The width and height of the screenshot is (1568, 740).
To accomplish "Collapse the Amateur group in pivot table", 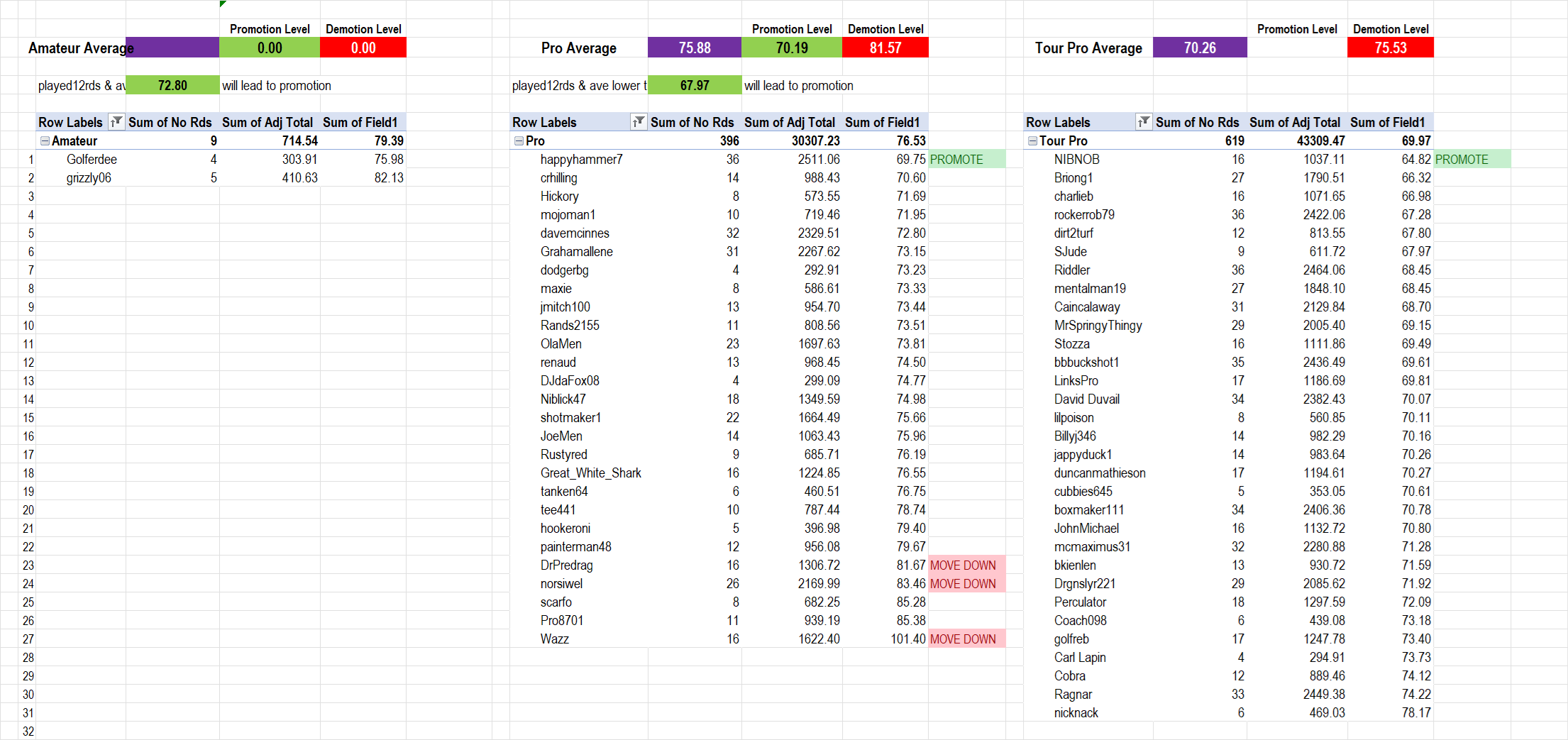I will tap(45, 141).
